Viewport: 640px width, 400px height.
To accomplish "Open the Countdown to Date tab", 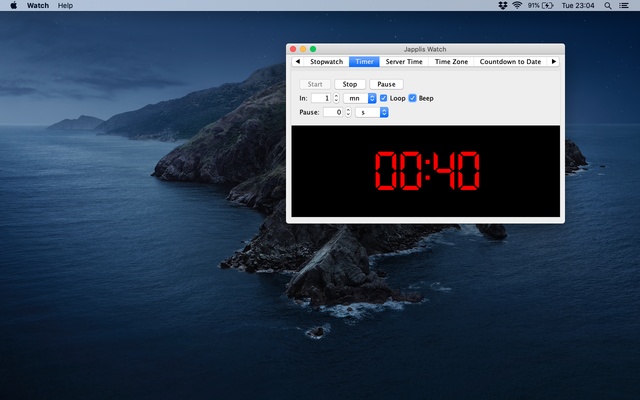I will 510,62.
